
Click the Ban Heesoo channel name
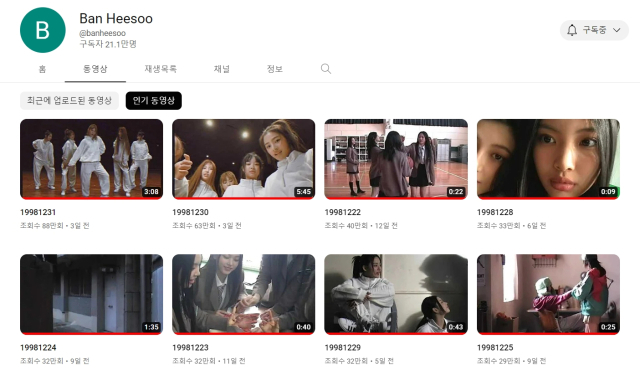tap(116, 19)
